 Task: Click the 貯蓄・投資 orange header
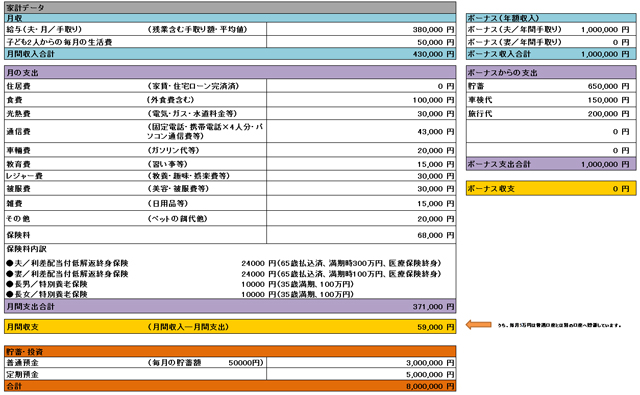point(230,351)
